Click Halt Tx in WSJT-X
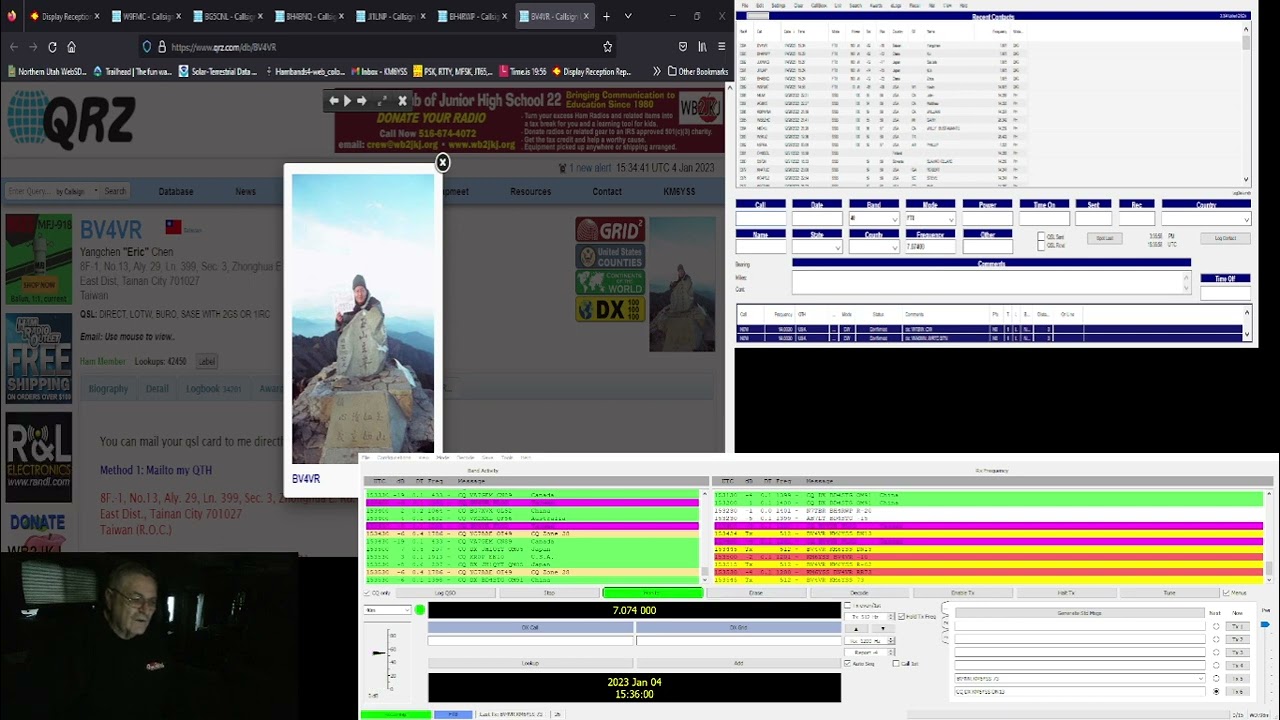This screenshot has height=720, width=1280. click(x=1066, y=593)
